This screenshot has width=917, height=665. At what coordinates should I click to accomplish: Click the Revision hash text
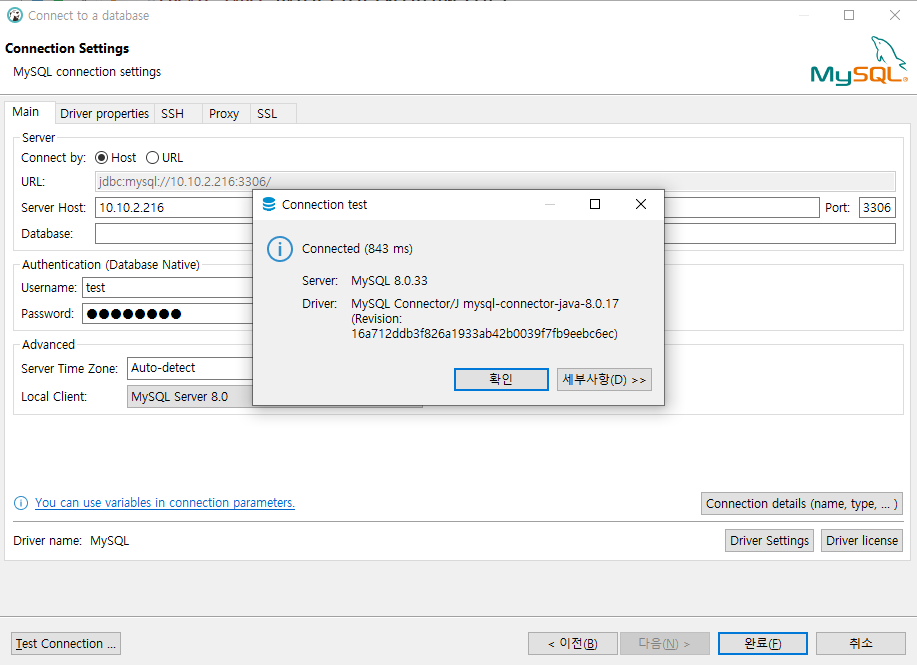click(x=484, y=334)
